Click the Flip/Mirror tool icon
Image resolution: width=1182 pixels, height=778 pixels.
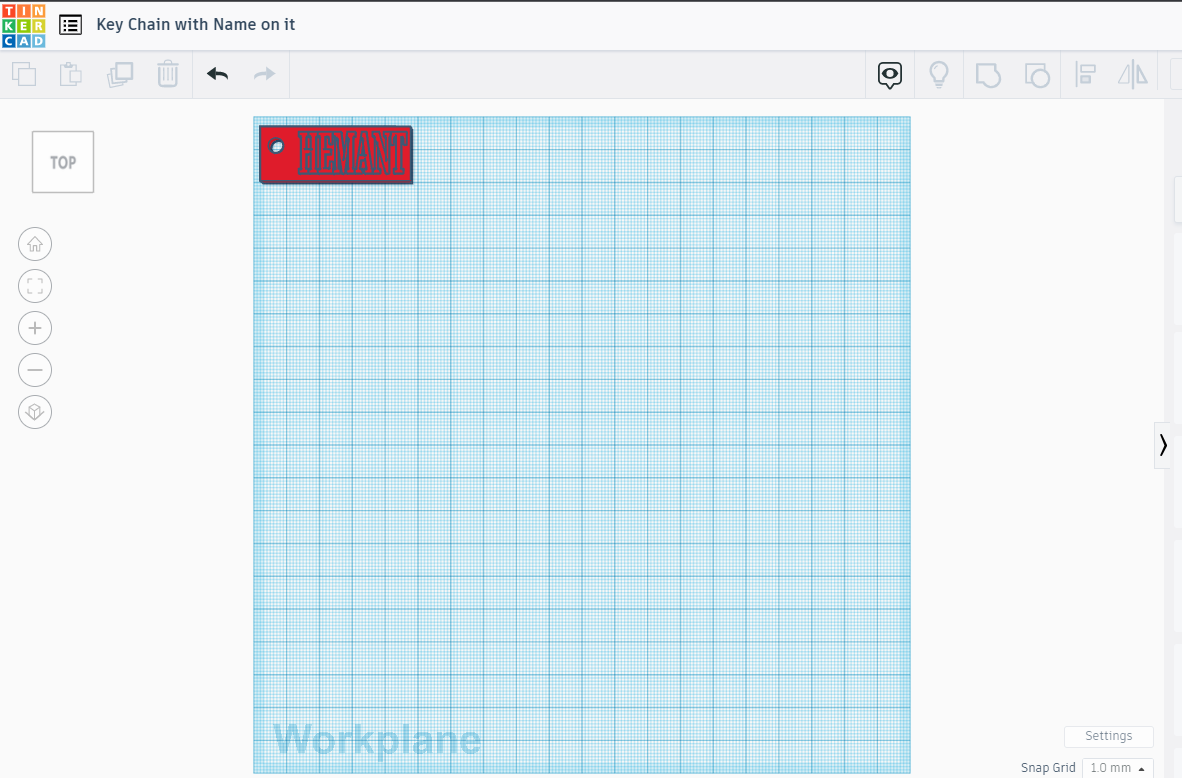click(x=1133, y=74)
